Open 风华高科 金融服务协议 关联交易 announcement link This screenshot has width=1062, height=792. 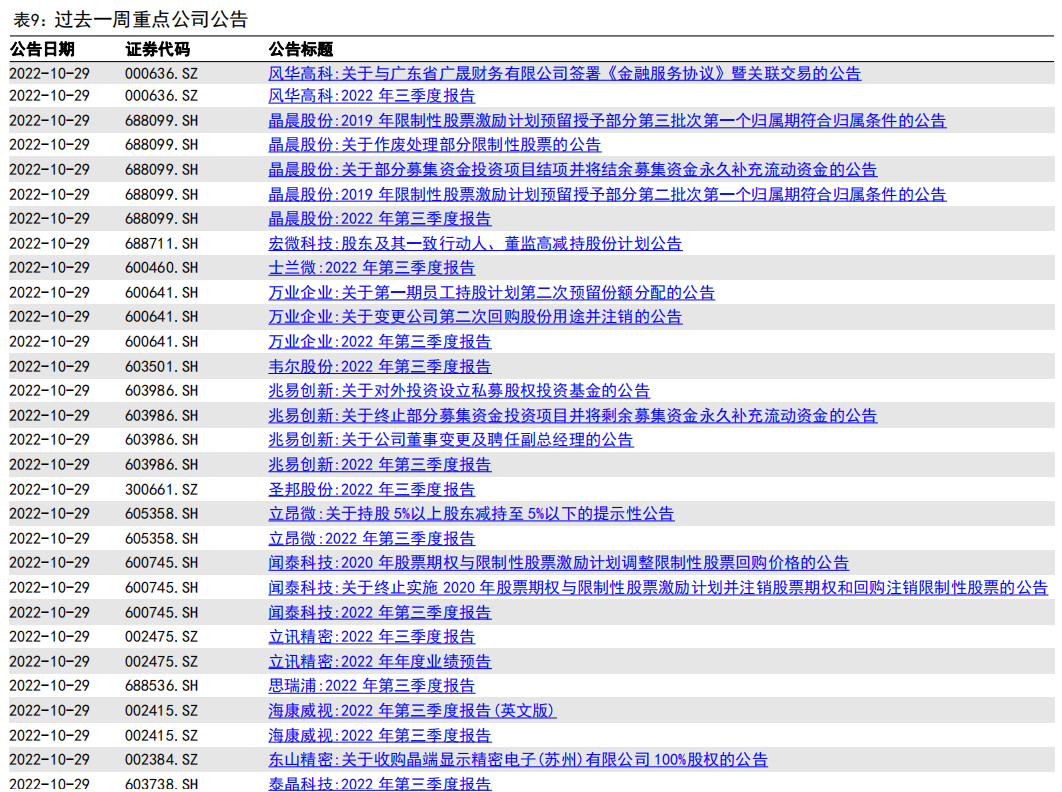click(564, 73)
